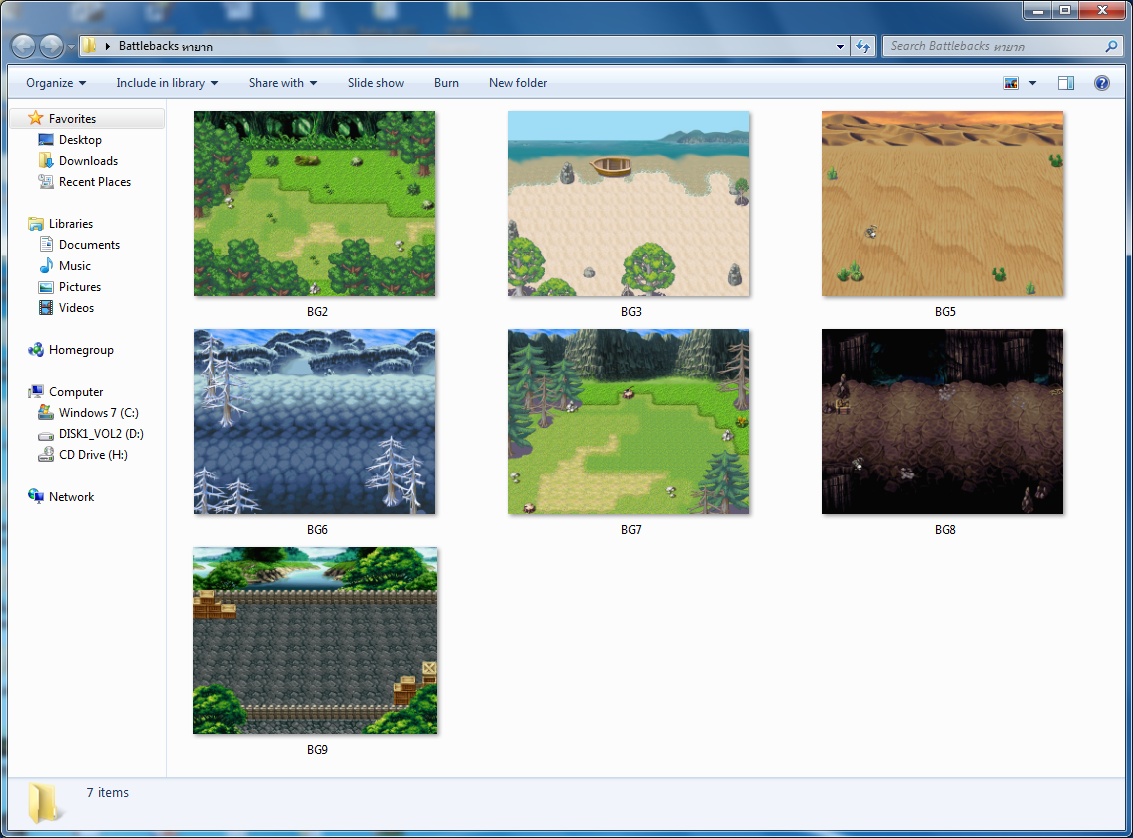Open the Organize menu
The width and height of the screenshot is (1133, 838).
pos(56,83)
